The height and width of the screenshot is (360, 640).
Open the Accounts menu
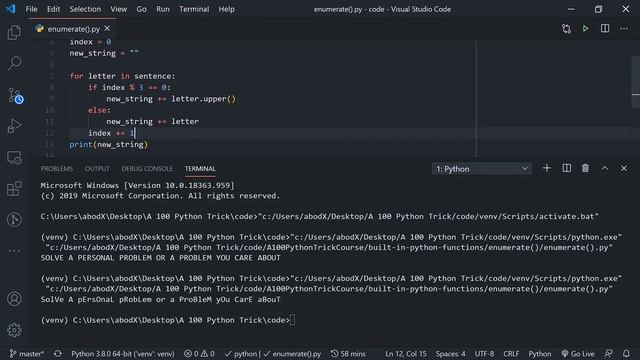click(14, 299)
